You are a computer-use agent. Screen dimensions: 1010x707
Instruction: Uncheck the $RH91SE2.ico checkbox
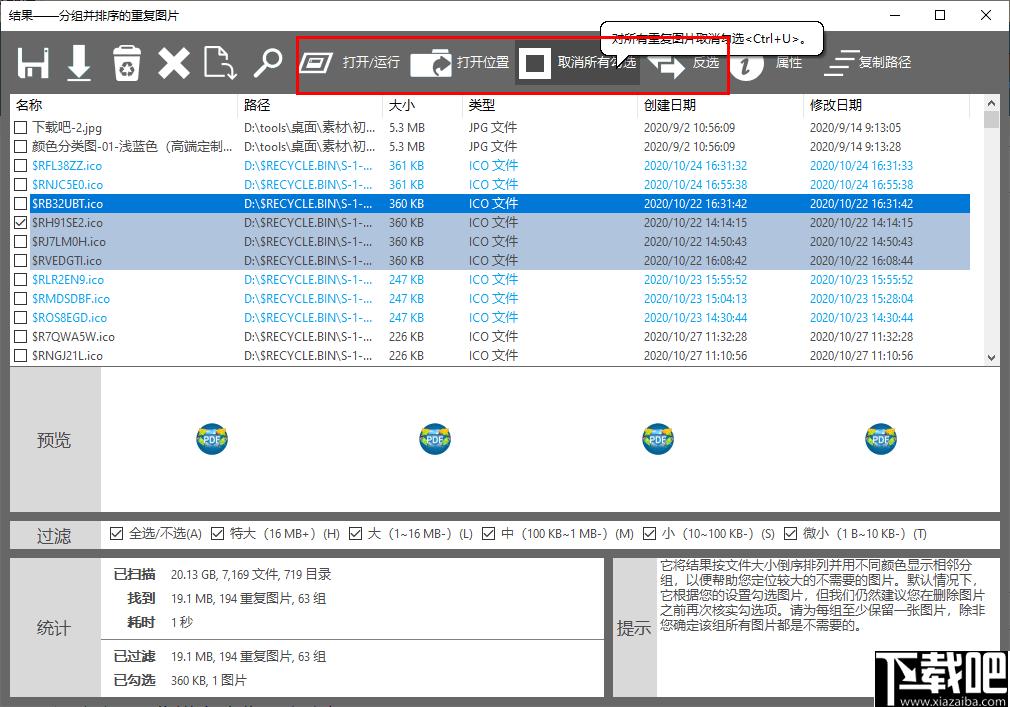(x=21, y=222)
